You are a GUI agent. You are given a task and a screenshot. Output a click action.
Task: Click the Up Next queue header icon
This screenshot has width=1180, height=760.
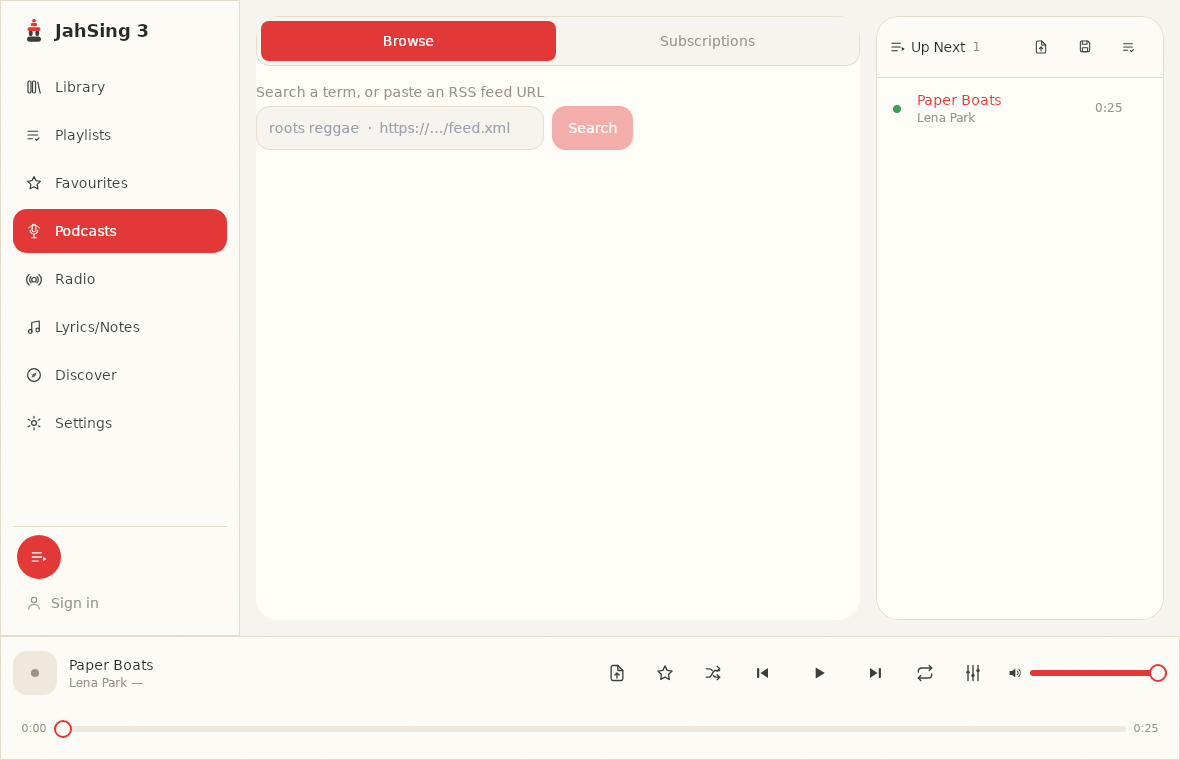point(897,47)
